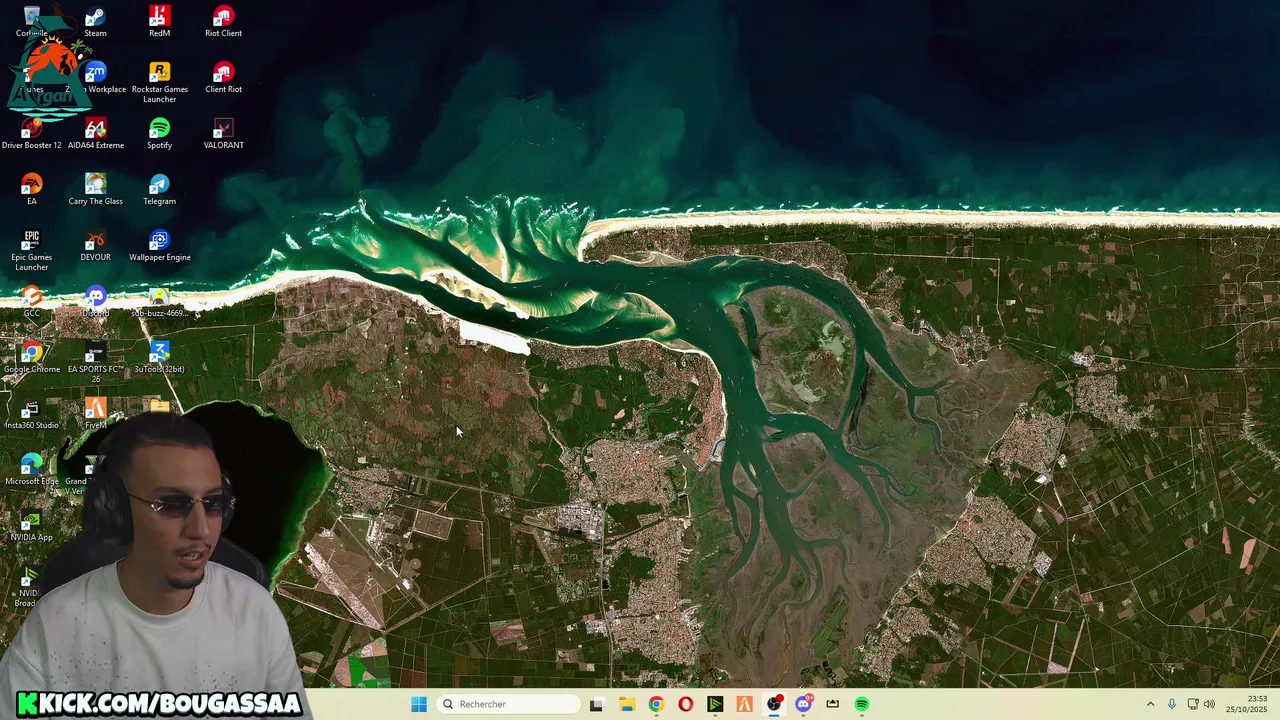Open Task View from the taskbar
Screen dimensions: 1280x720
pyautogui.click(x=596, y=704)
